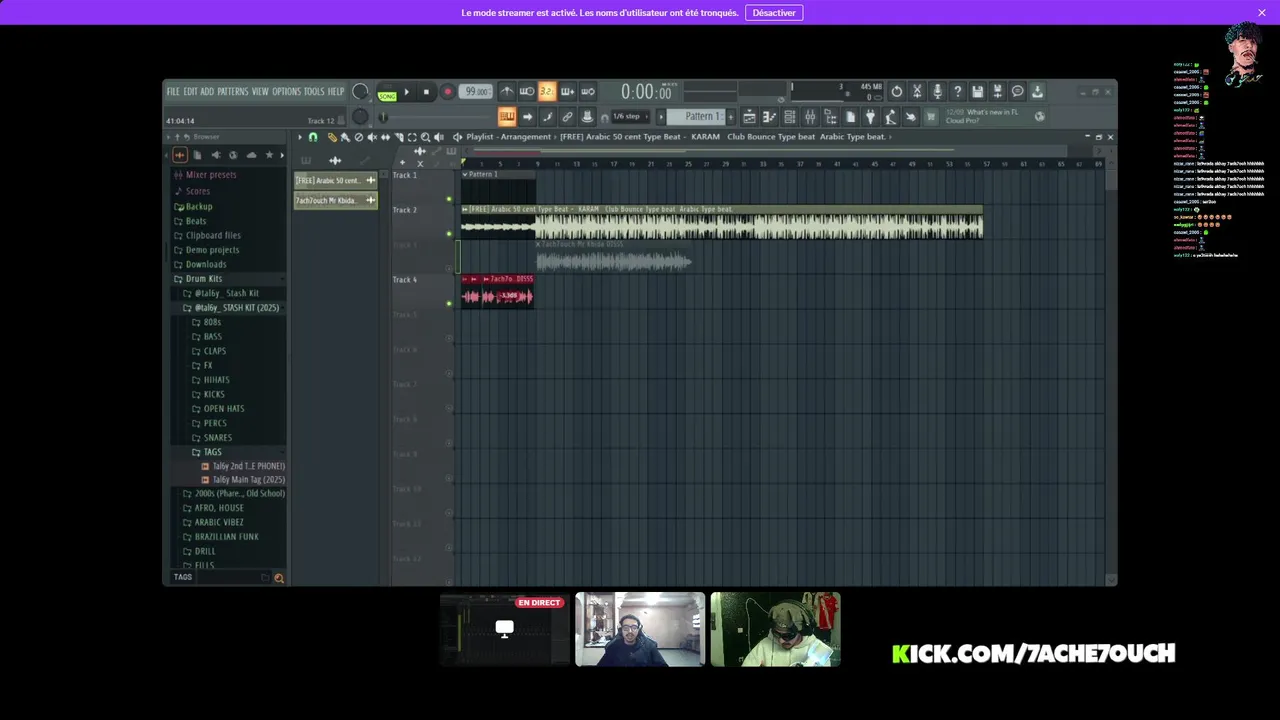Select the EN DIRECT screen-share thumbnail

[505, 629]
